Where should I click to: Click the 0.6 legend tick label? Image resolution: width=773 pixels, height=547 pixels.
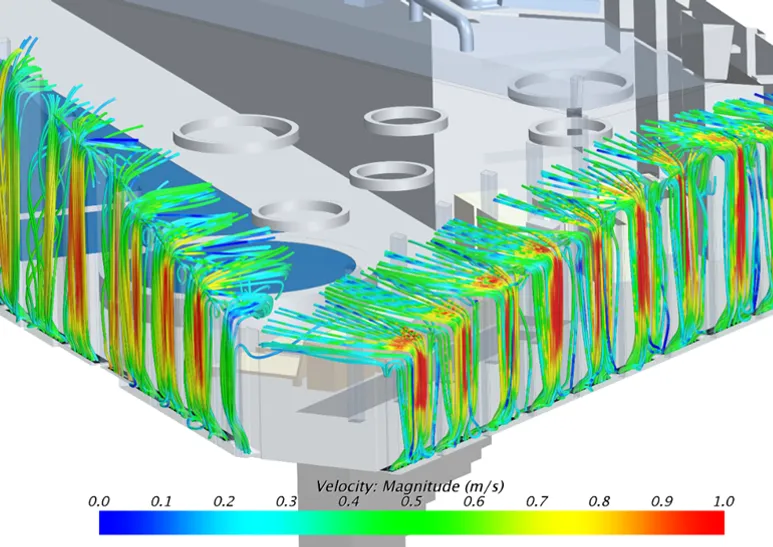tap(474, 501)
